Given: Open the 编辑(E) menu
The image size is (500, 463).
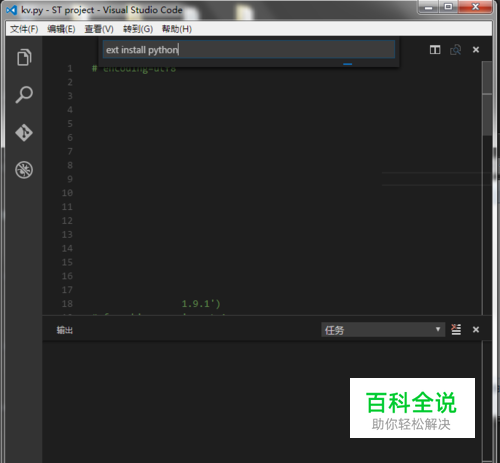Looking at the screenshot, I should click(61, 29).
